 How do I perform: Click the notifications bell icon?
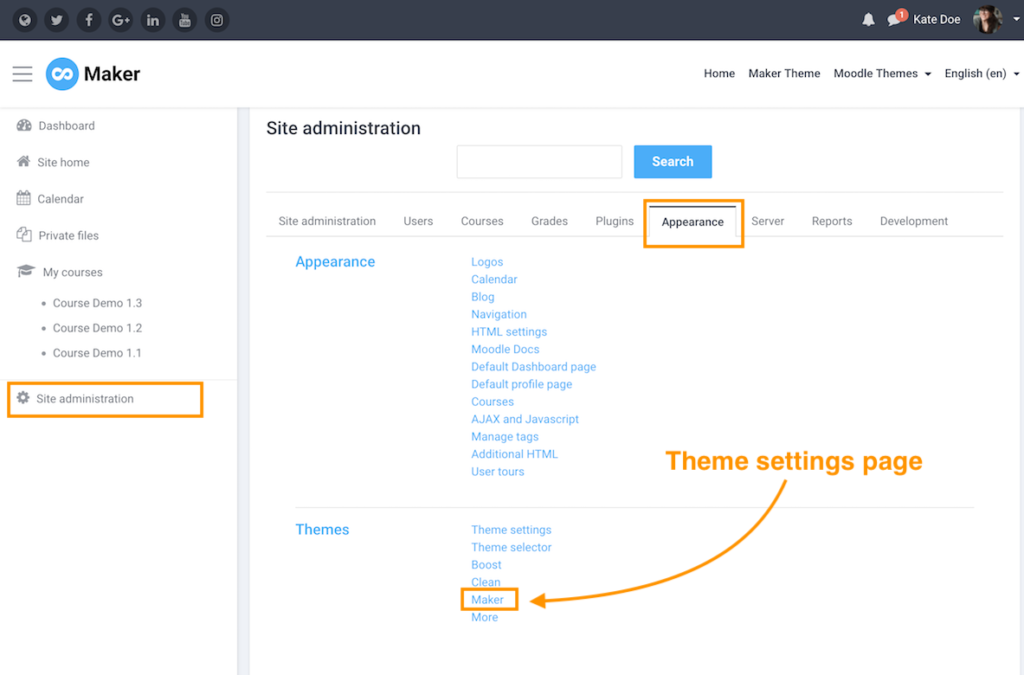[868, 18]
